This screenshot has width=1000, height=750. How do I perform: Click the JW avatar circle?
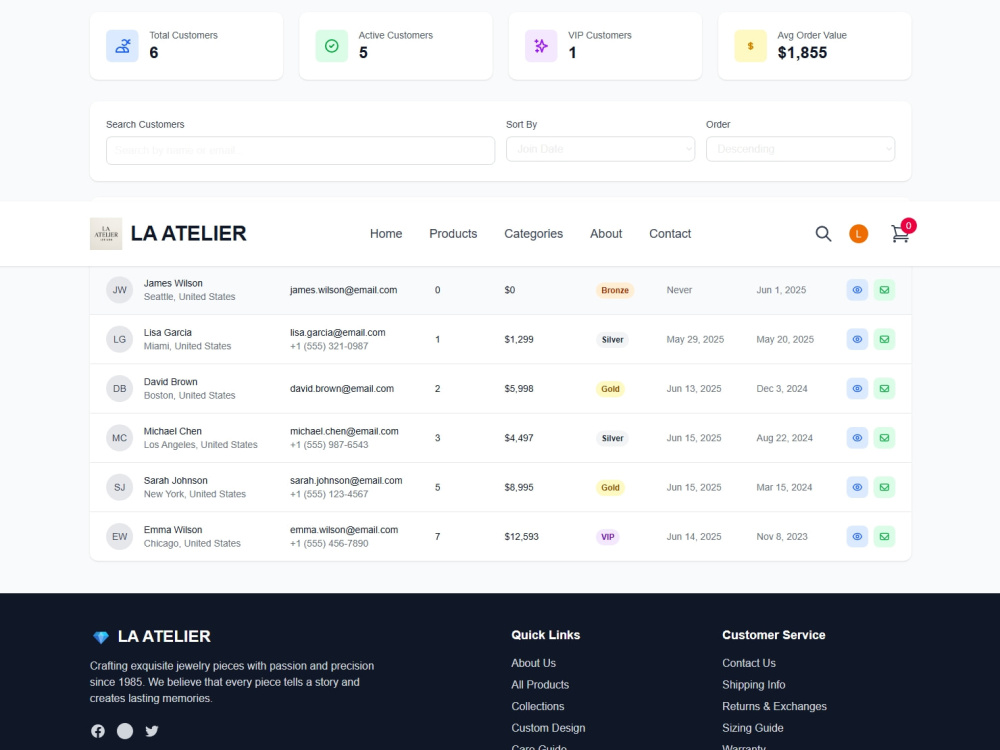pos(119,290)
